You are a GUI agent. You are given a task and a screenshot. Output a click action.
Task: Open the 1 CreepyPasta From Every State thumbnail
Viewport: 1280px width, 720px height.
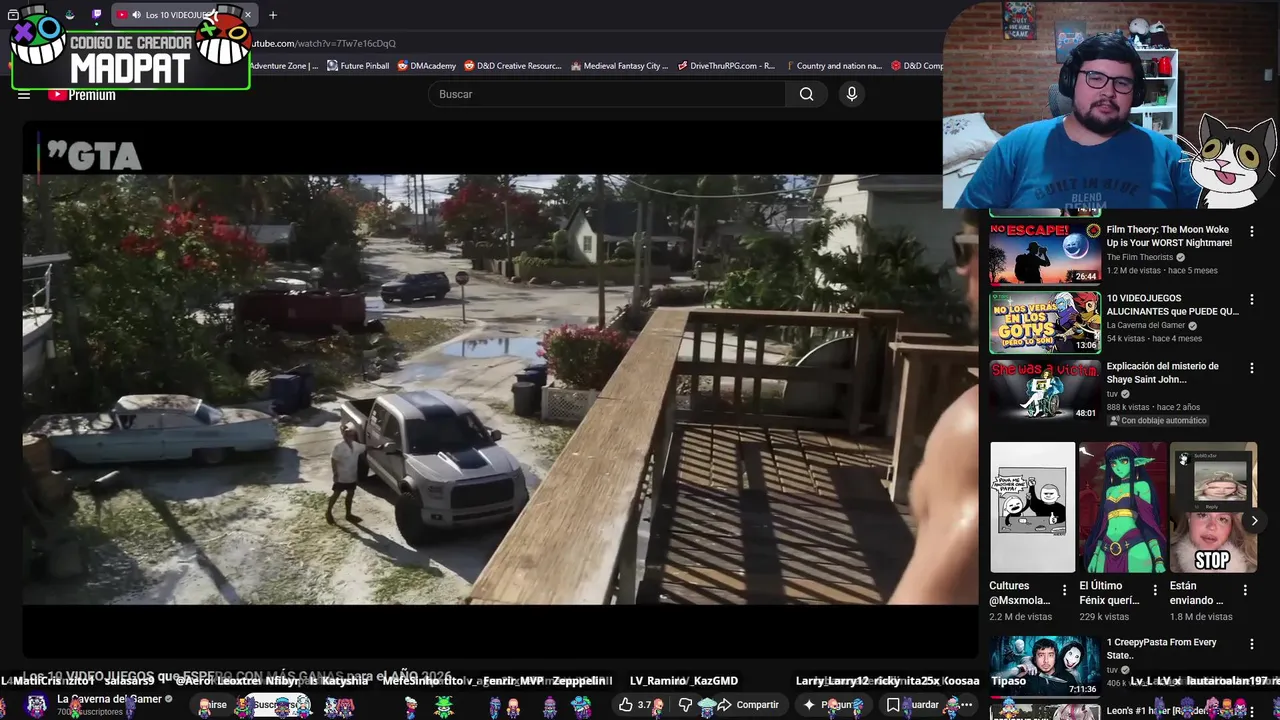(1044, 666)
